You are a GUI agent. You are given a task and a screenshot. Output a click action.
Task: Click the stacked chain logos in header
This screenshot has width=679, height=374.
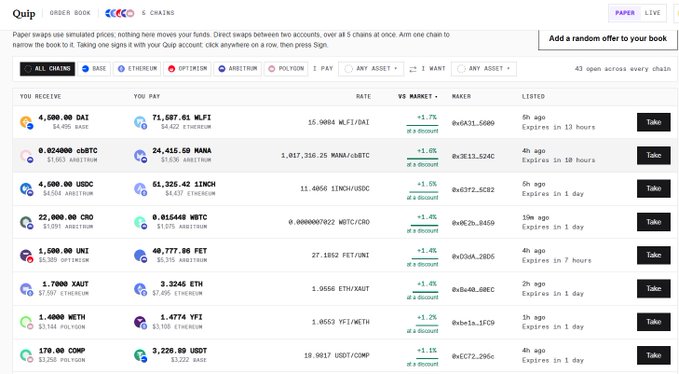120,13
